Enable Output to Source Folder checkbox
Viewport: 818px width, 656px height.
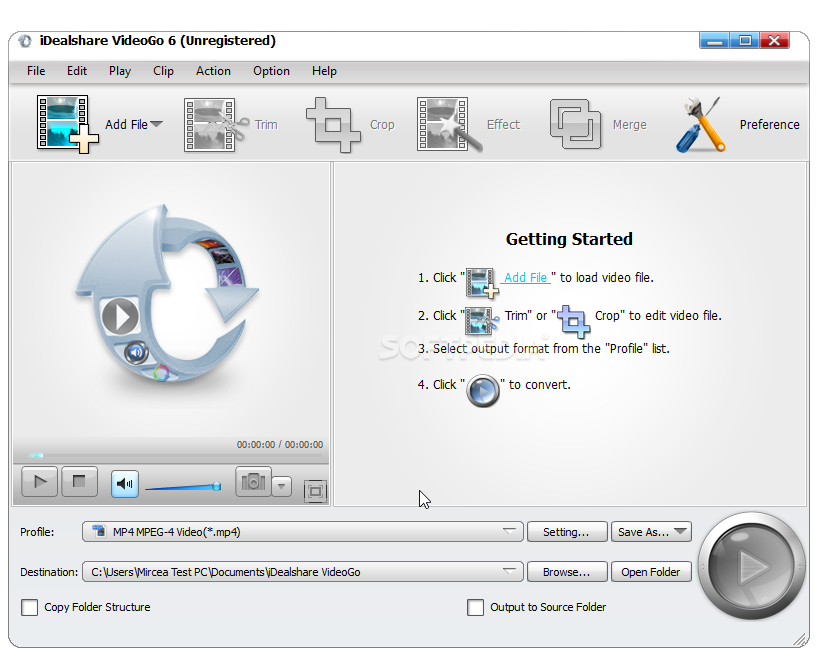(475, 607)
